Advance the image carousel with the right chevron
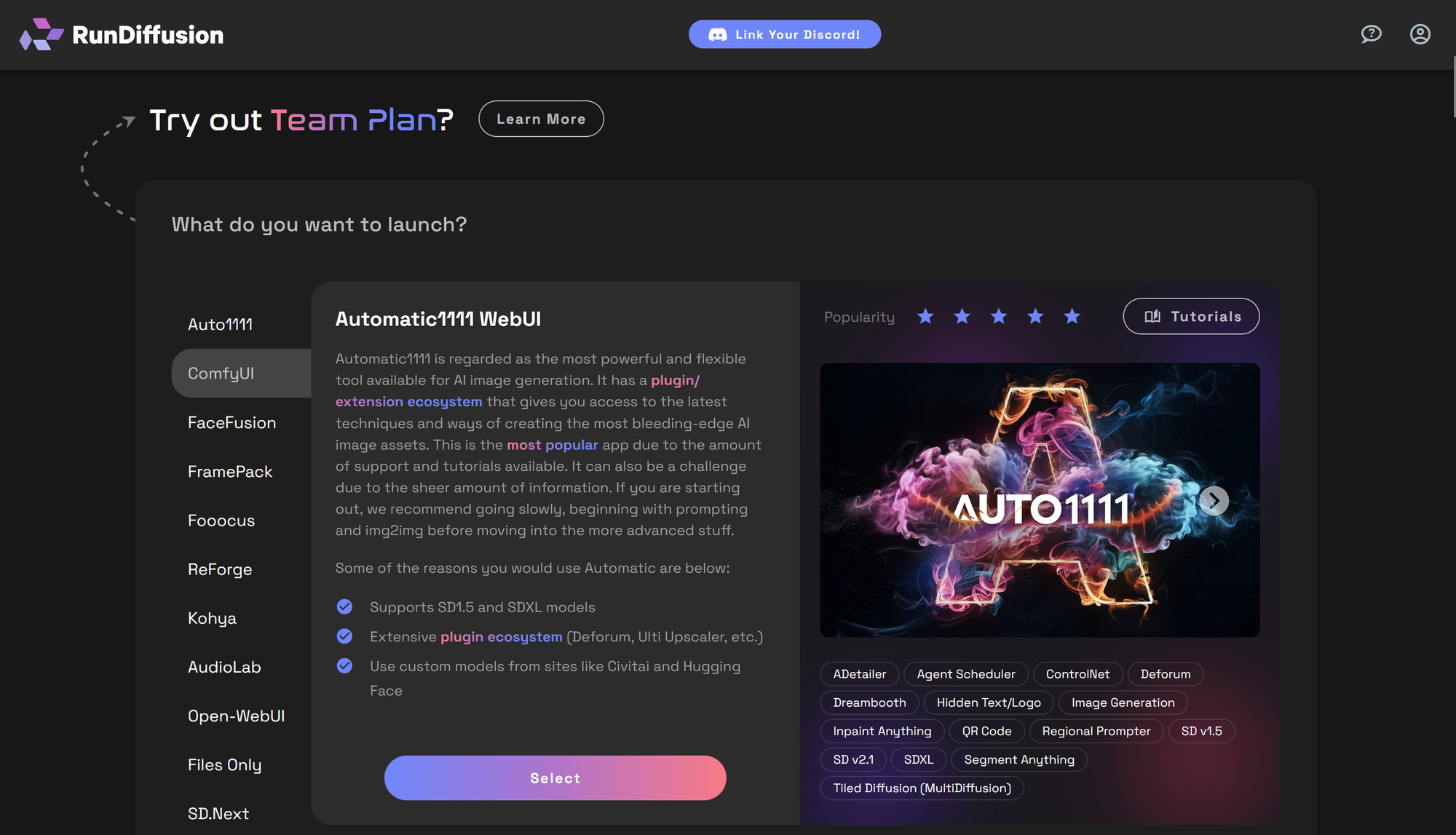Screen dimensions: 1456x835 click(x=1214, y=501)
